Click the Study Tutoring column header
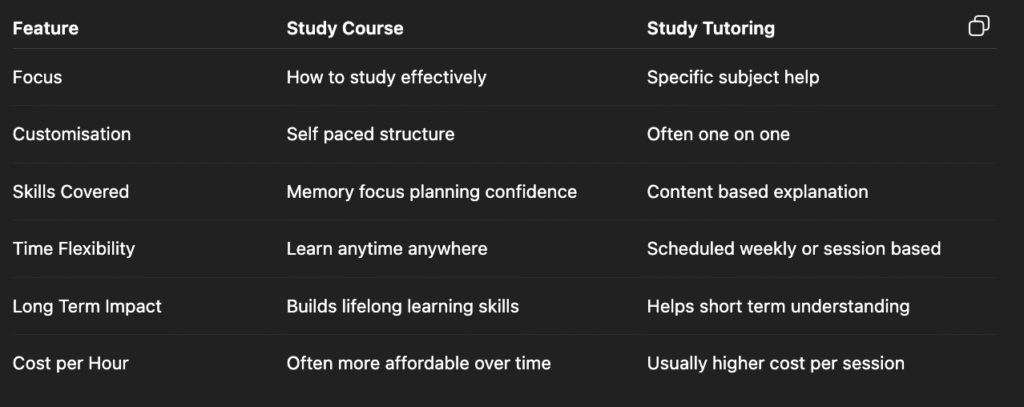This screenshot has width=1024, height=407. (711, 28)
